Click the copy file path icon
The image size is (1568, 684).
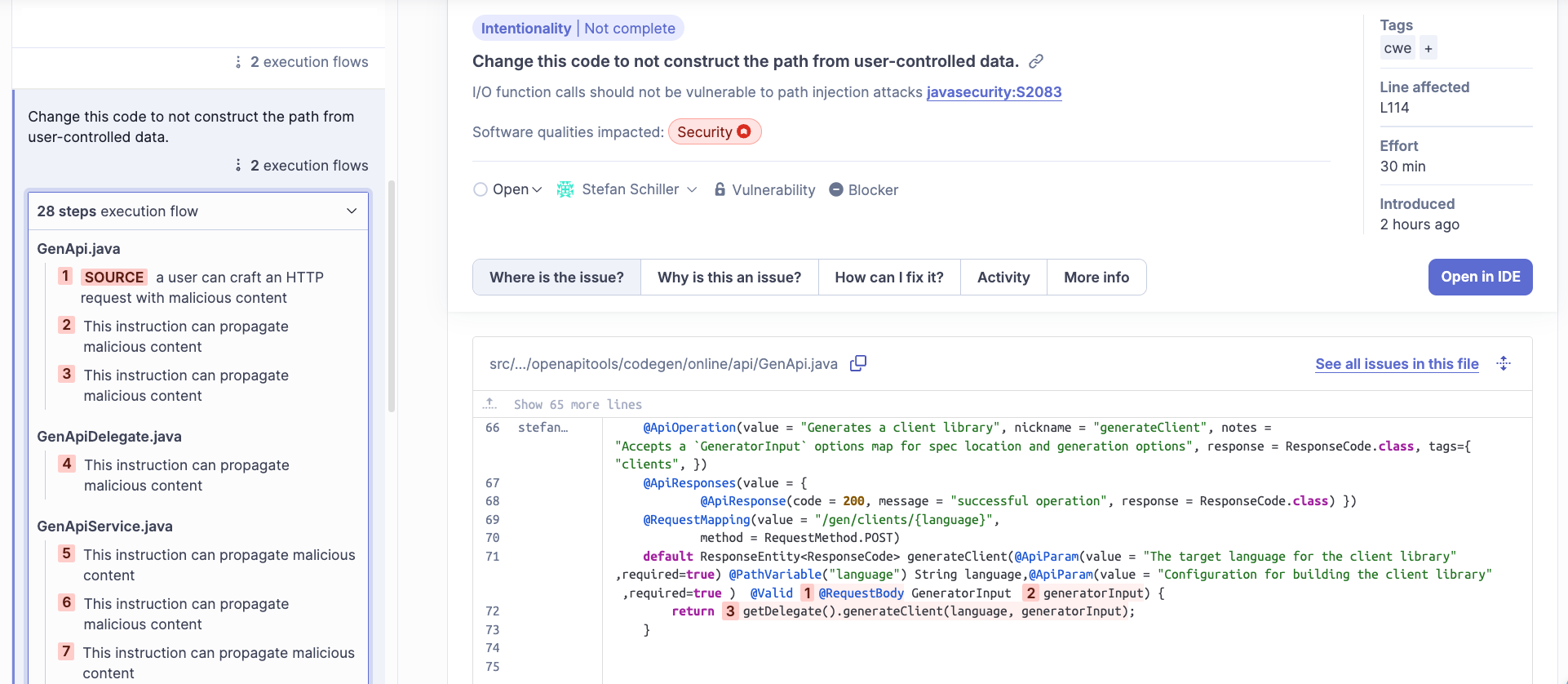857,363
